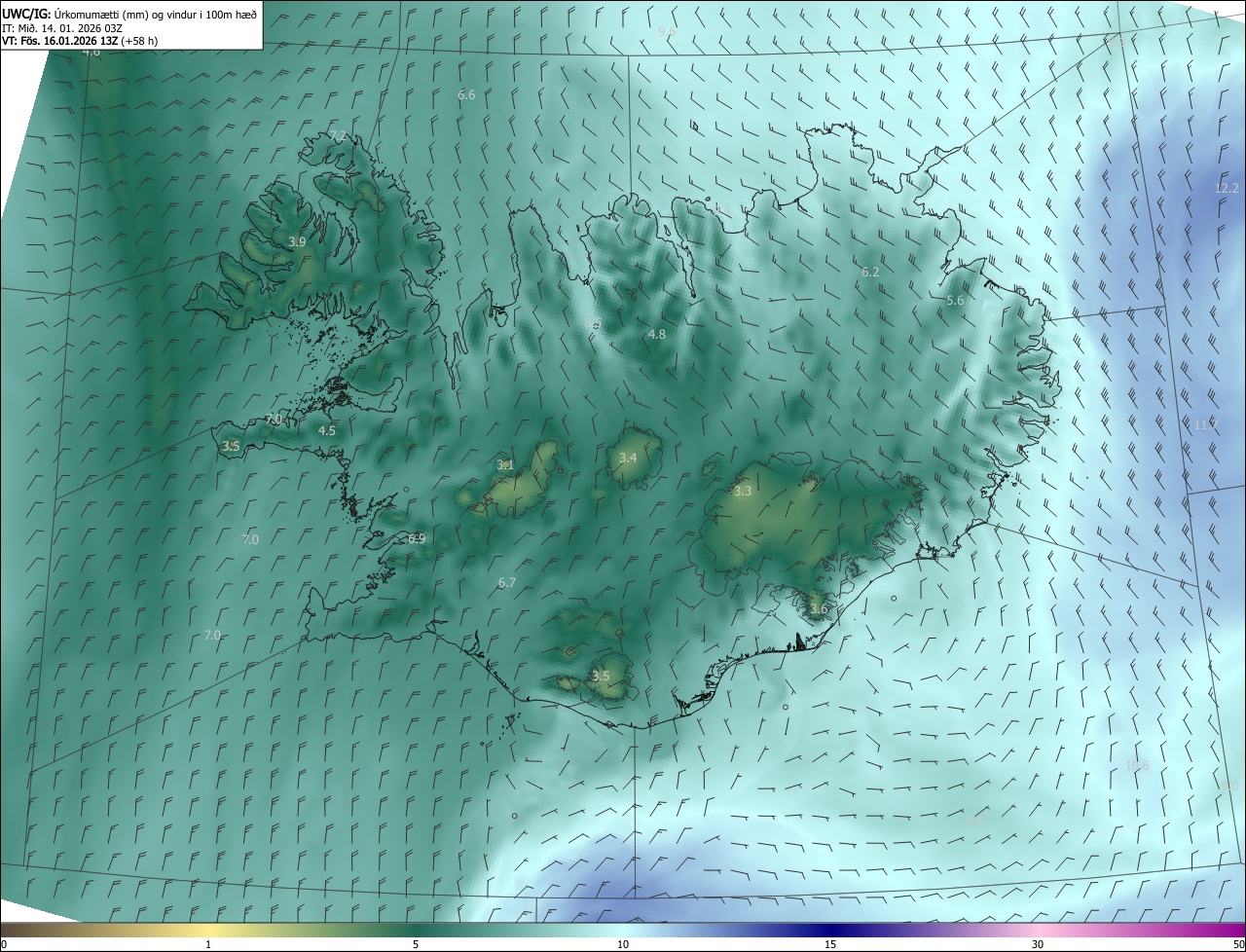Click the precipitation value 3.6 on the map

818,609
